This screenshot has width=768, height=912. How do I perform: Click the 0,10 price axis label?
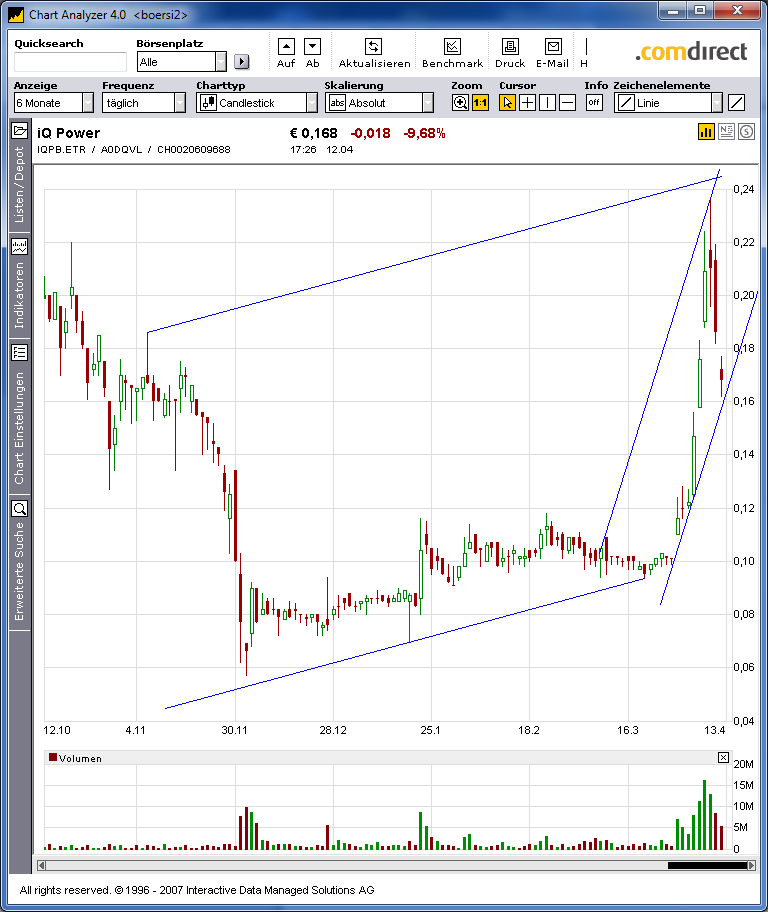pyautogui.click(x=744, y=561)
